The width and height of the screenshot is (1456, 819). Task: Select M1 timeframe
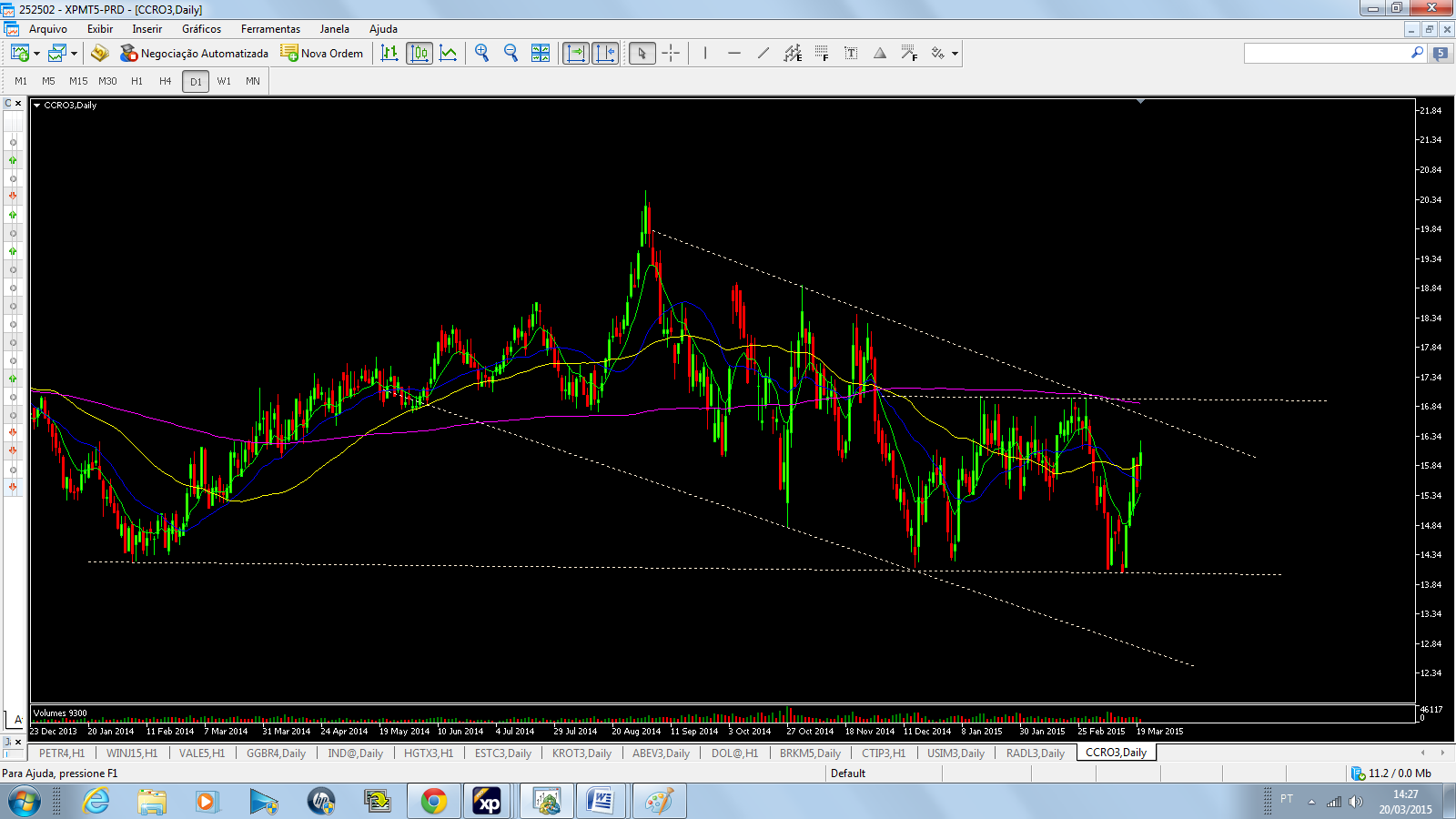point(21,81)
